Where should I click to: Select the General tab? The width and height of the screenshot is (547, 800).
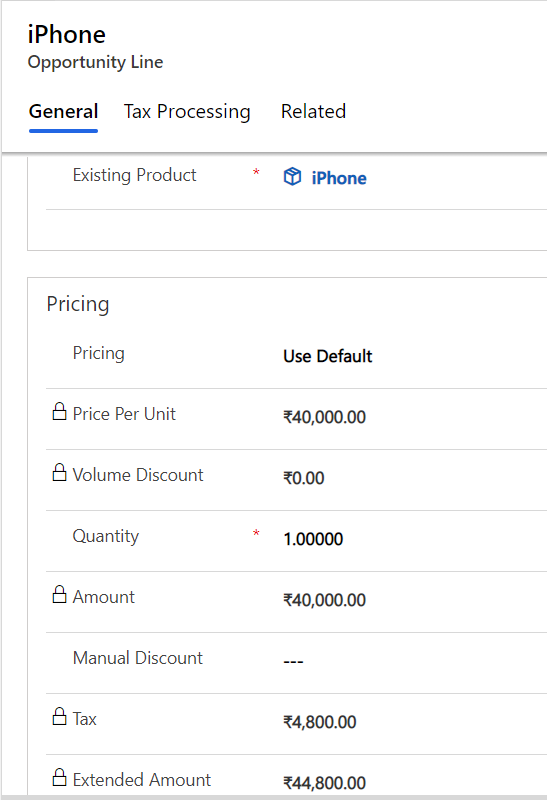point(63,111)
